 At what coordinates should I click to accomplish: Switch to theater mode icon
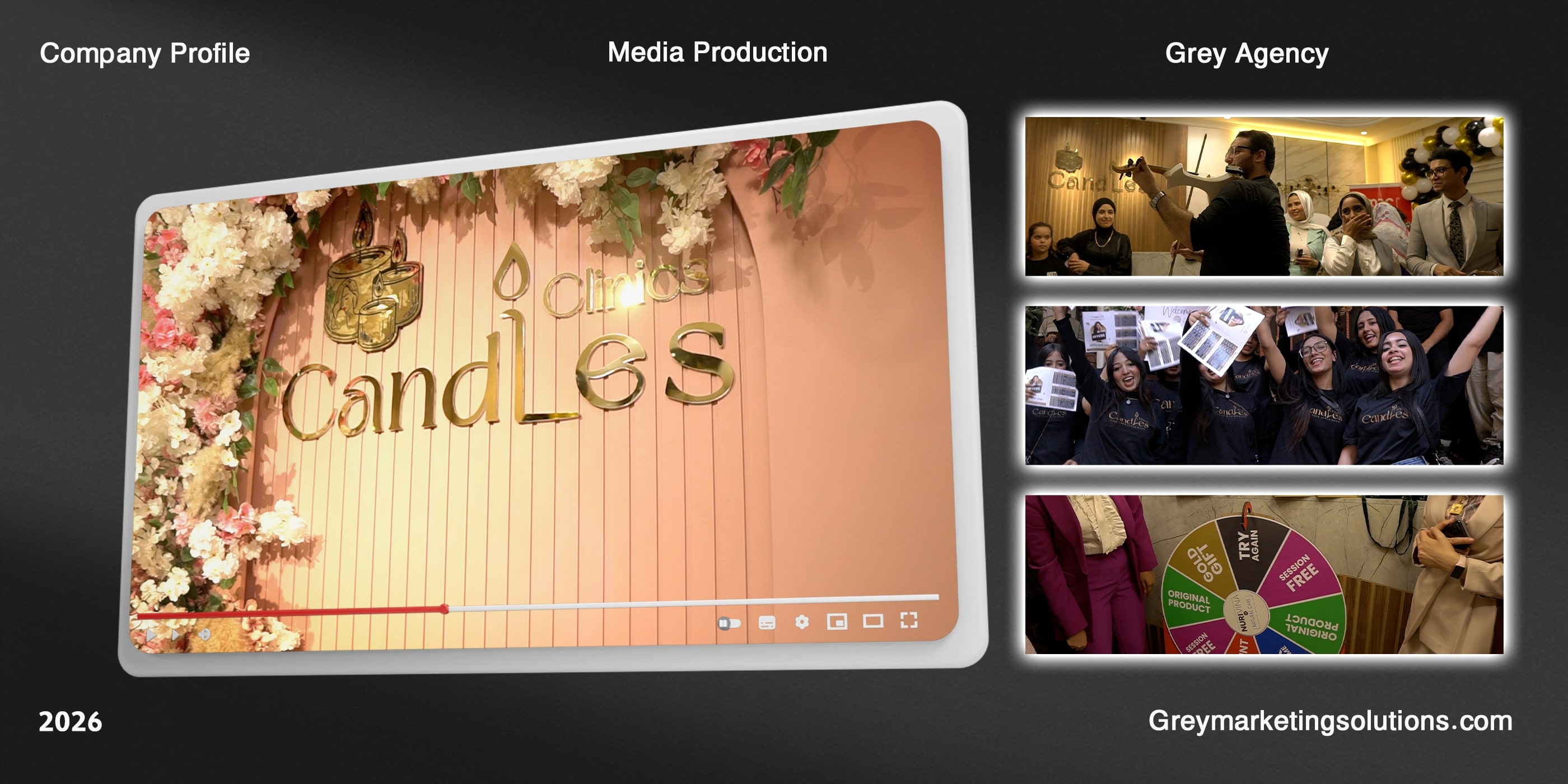point(873,621)
